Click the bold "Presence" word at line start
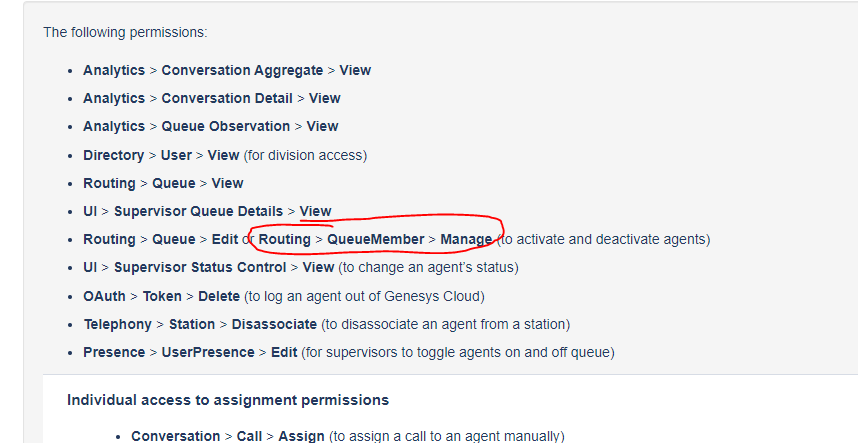 tap(113, 352)
